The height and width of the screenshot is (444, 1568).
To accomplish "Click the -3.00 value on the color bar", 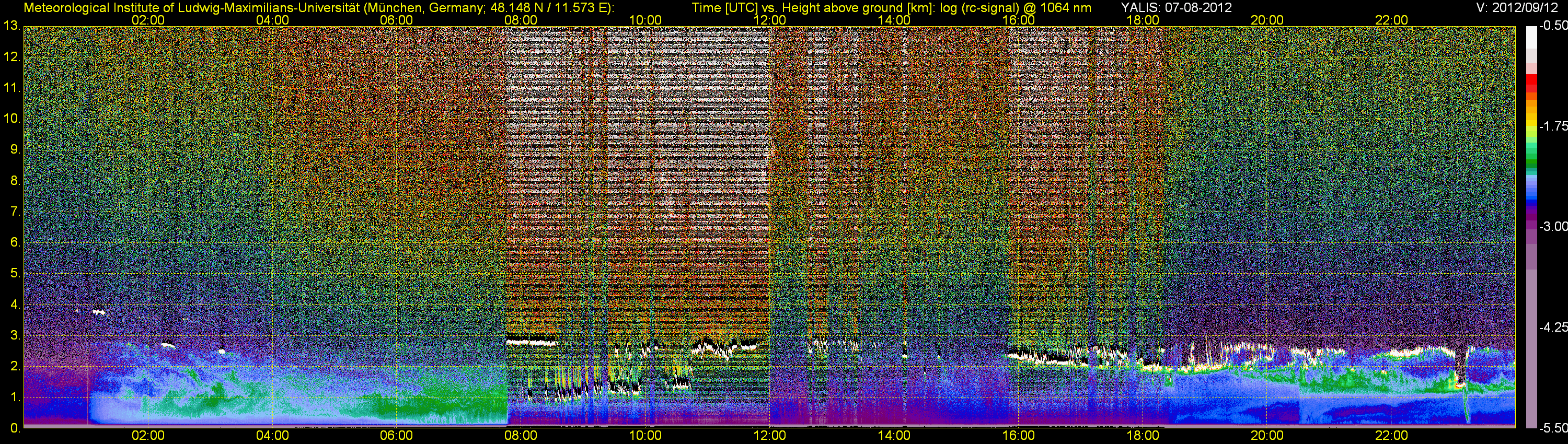I will (x=1553, y=227).
